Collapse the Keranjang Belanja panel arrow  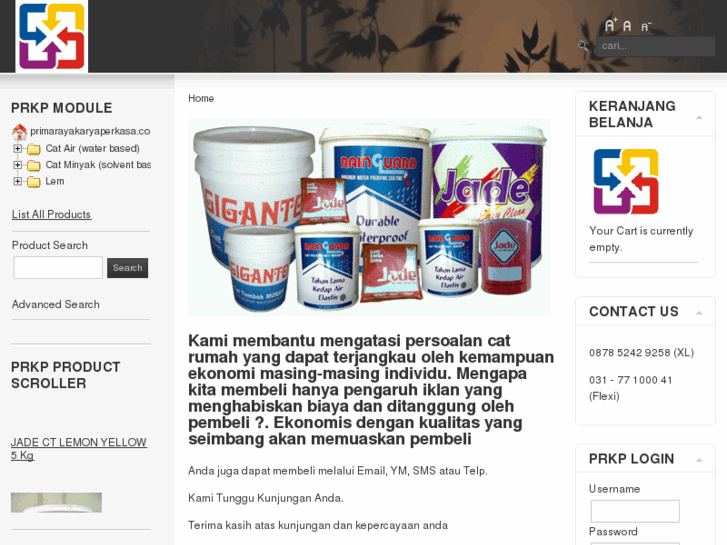pyautogui.click(x=699, y=117)
